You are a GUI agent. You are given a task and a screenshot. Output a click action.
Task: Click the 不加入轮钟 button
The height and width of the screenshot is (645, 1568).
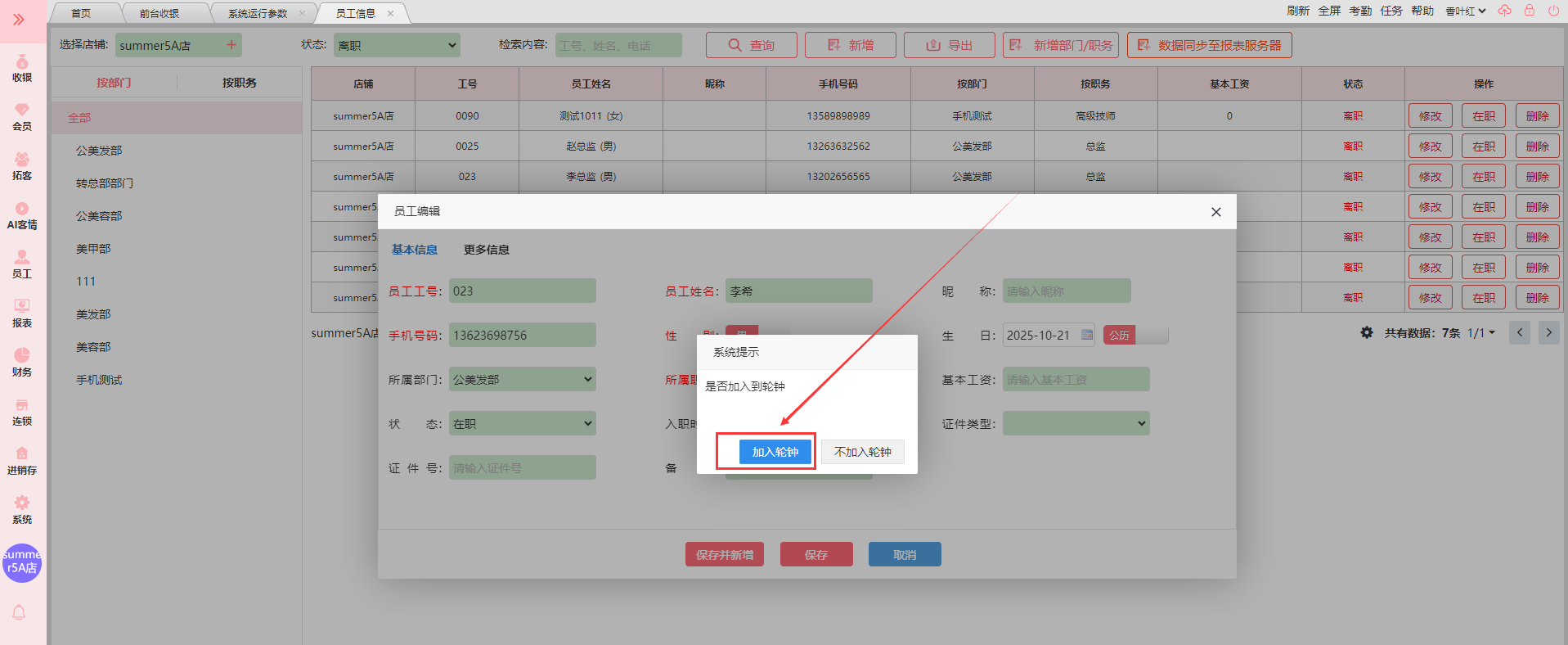coord(862,452)
